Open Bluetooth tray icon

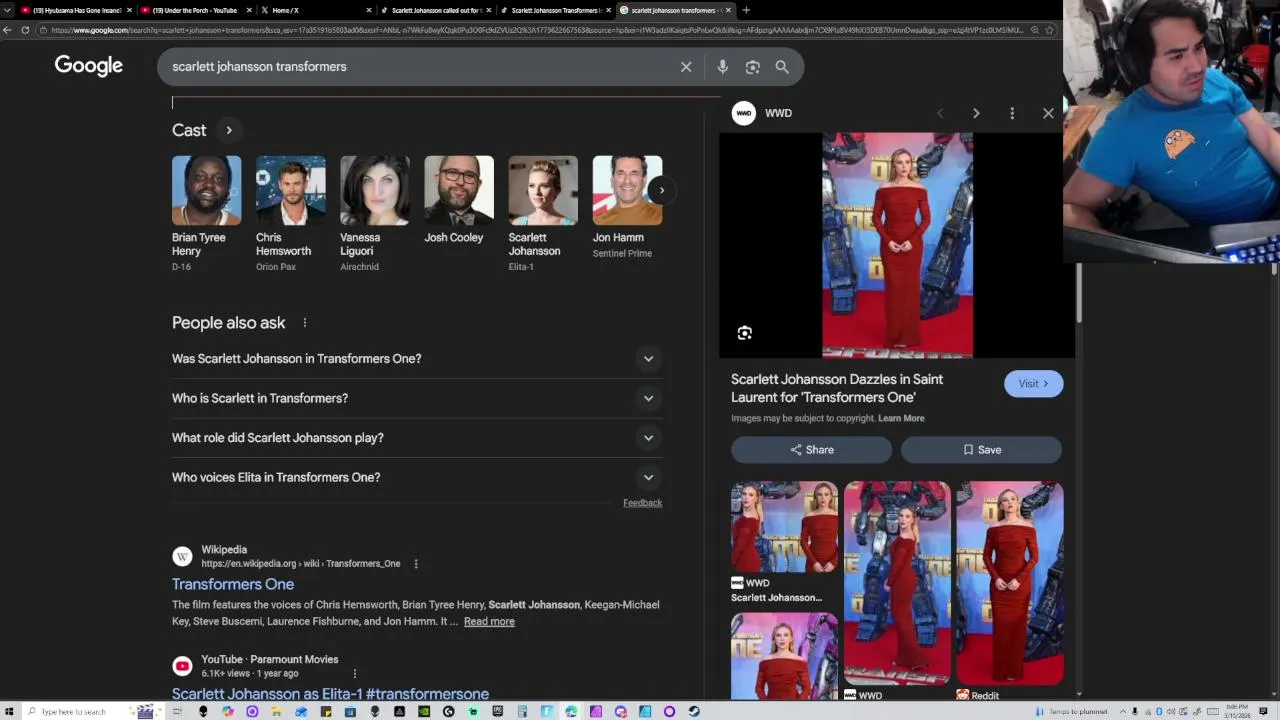1158,712
